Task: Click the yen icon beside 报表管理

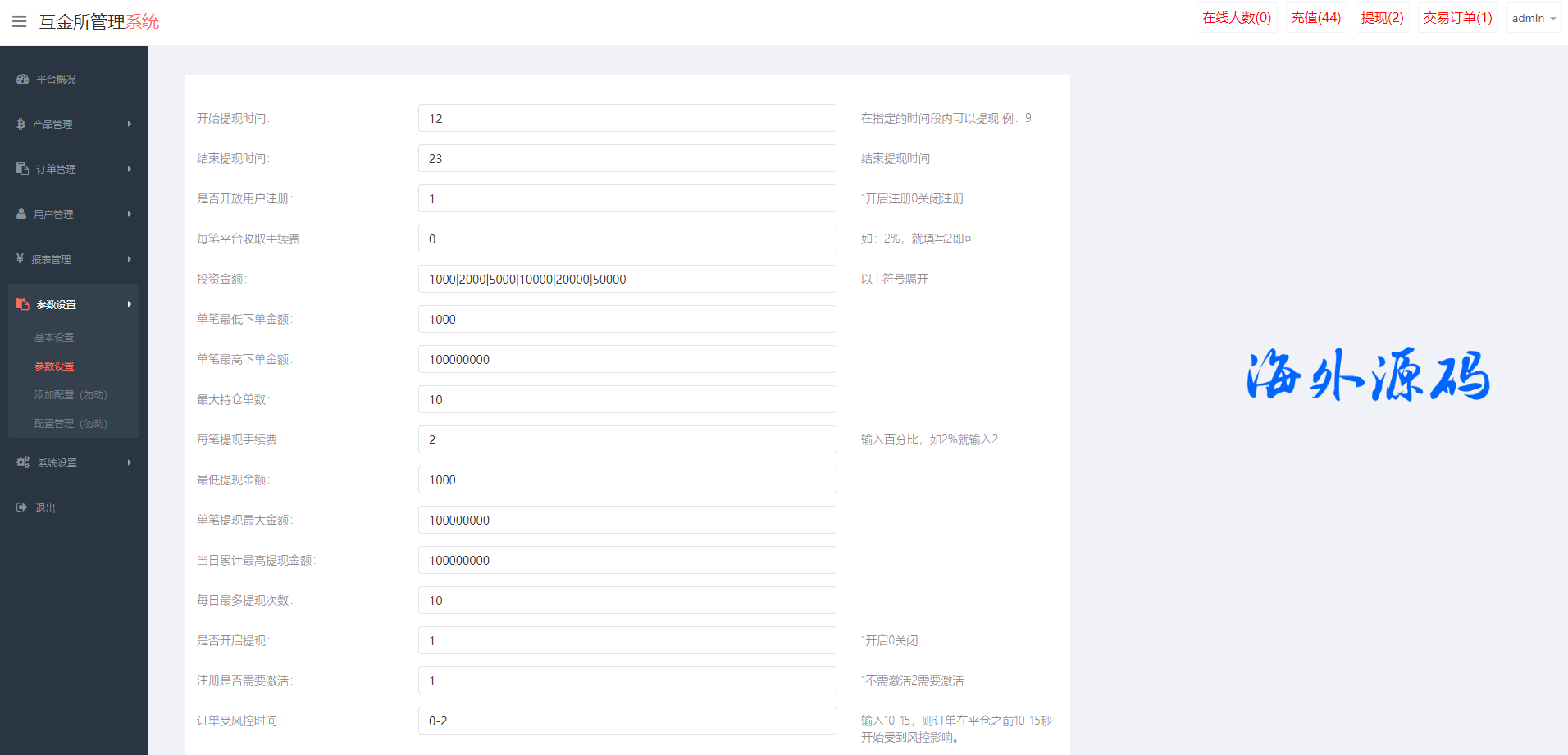Action: pyautogui.click(x=20, y=259)
